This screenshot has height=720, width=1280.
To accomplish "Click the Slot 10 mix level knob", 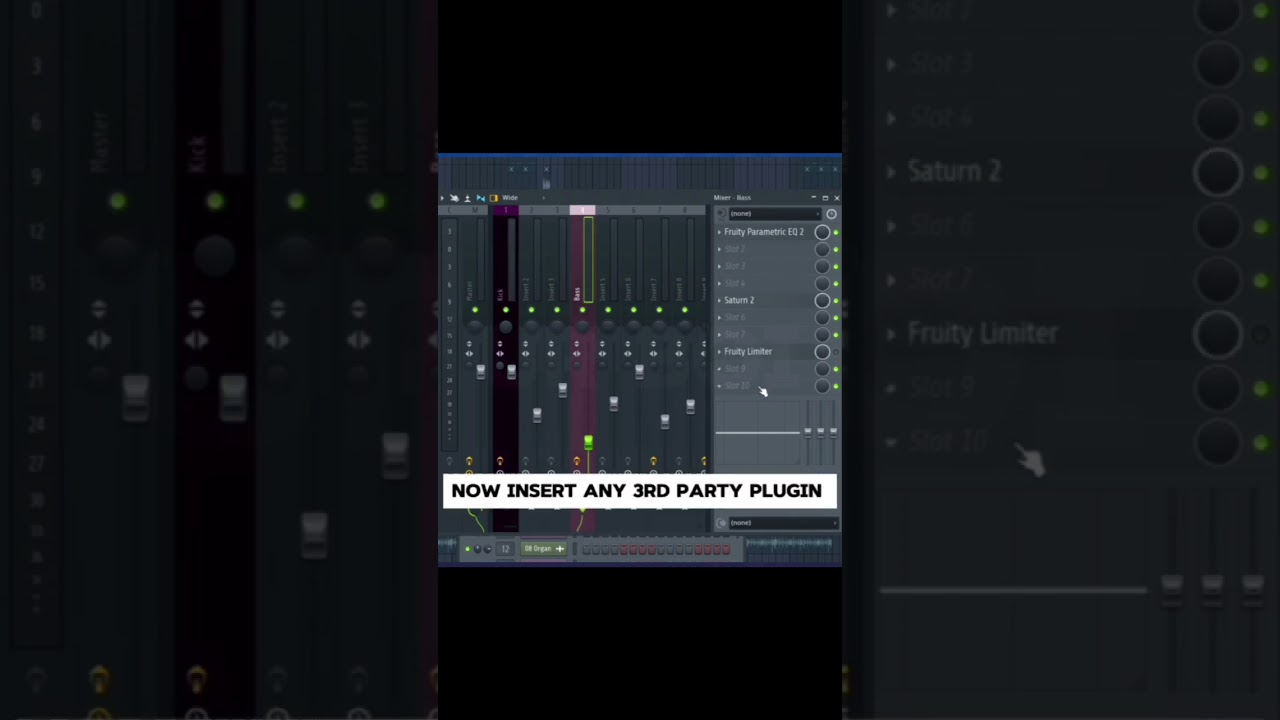I will 822,386.
